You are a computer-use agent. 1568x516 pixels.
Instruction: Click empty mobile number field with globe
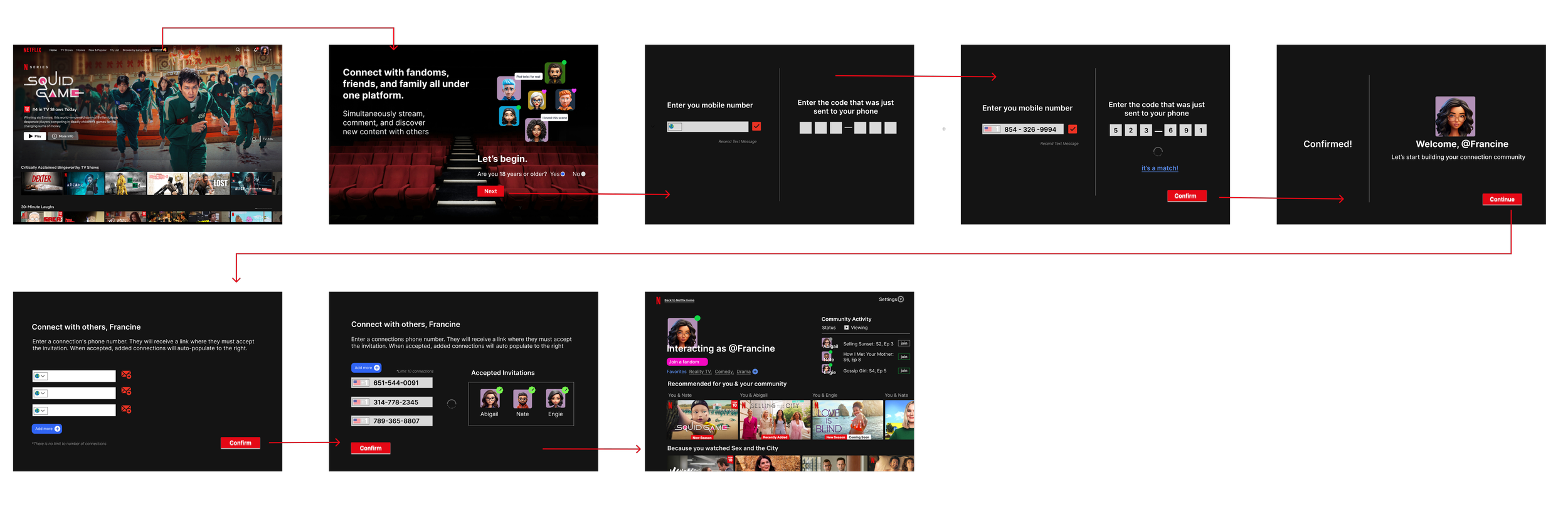(707, 127)
